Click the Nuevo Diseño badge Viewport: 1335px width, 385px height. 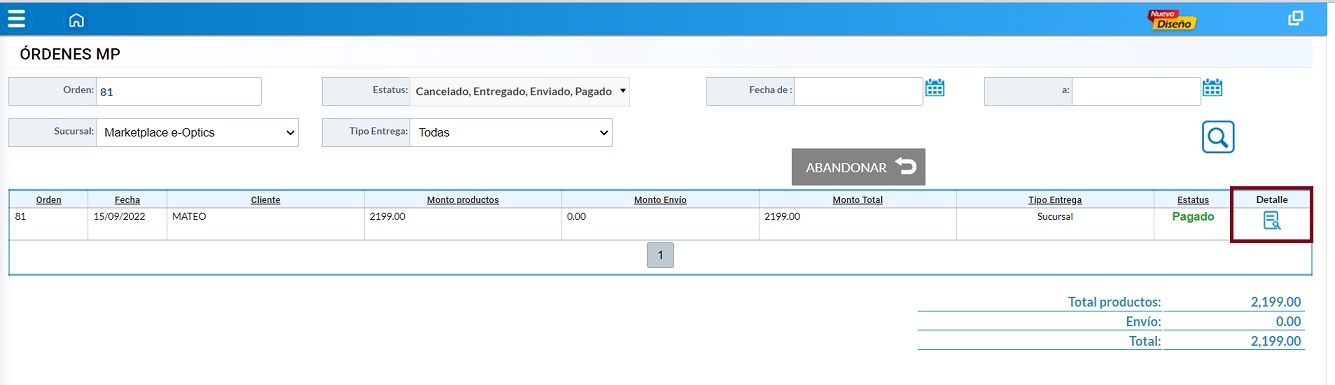[1171, 19]
